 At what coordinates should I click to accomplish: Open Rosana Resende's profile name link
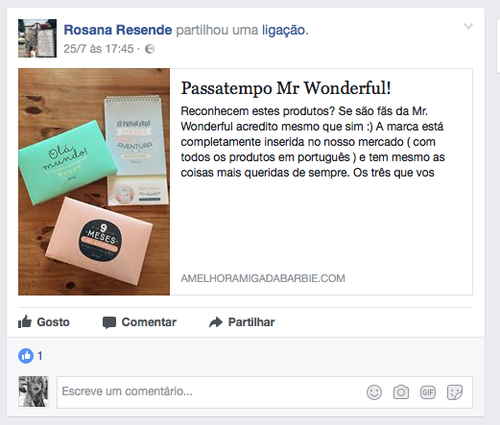click(x=118, y=30)
